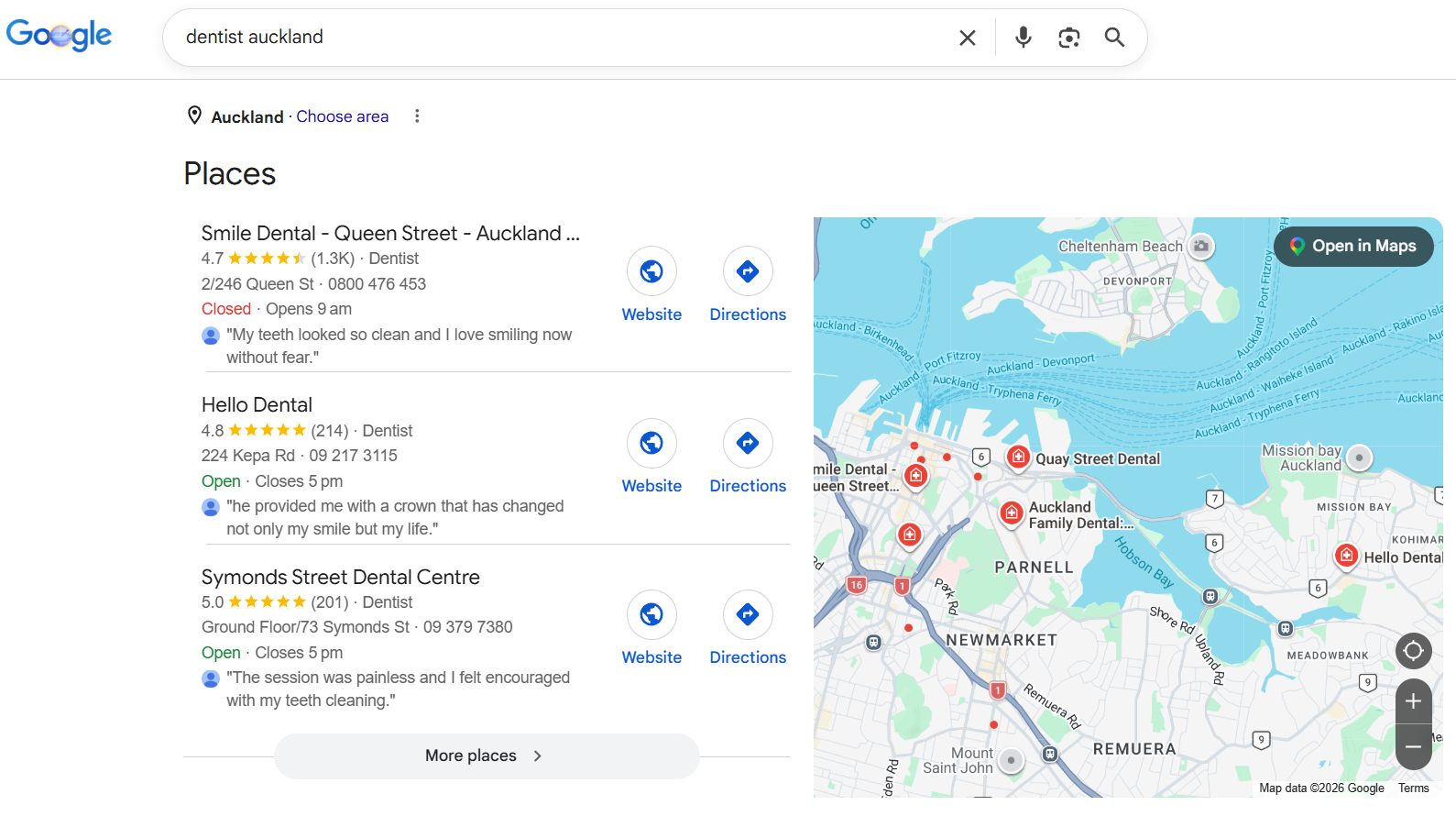The width and height of the screenshot is (1456, 816).
Task: Open Smile Dental Queen Street listing title
Action: tap(390, 233)
